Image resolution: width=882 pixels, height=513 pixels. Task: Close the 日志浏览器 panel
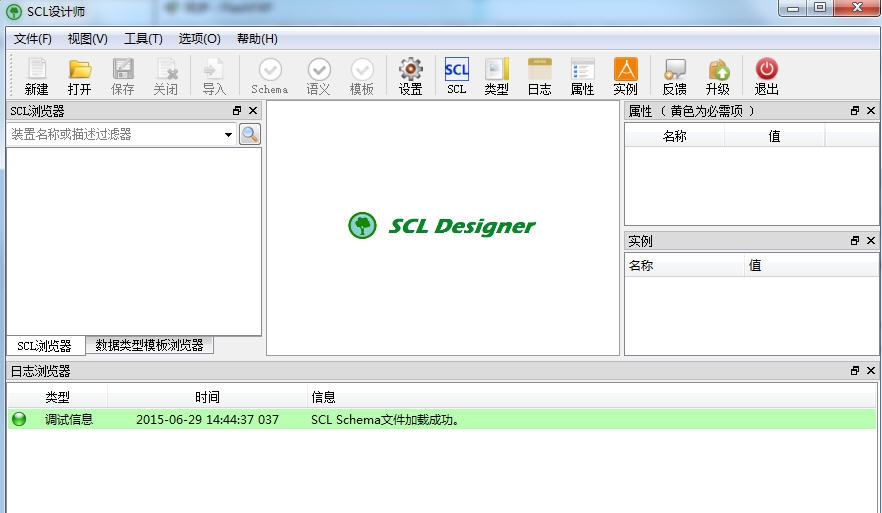pos(871,371)
